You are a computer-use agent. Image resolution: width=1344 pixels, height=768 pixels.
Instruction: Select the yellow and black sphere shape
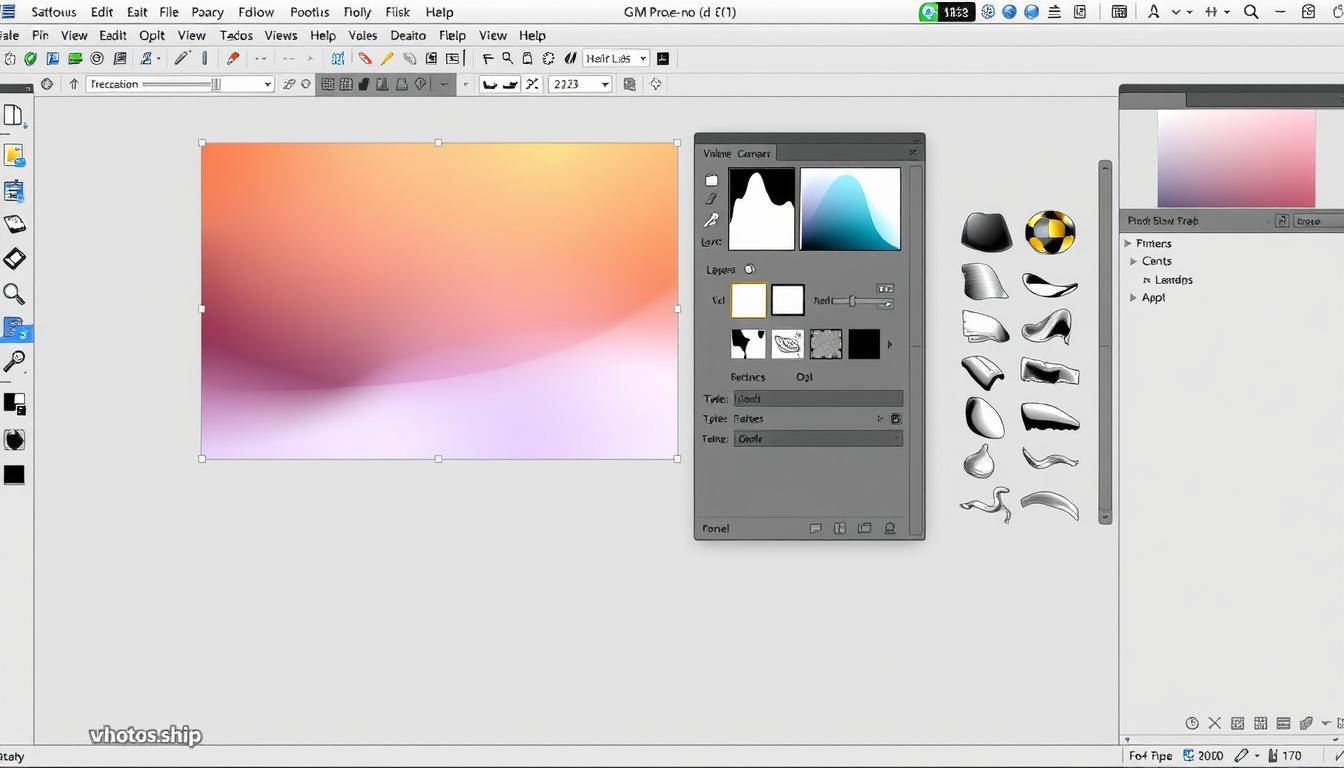click(x=1050, y=232)
